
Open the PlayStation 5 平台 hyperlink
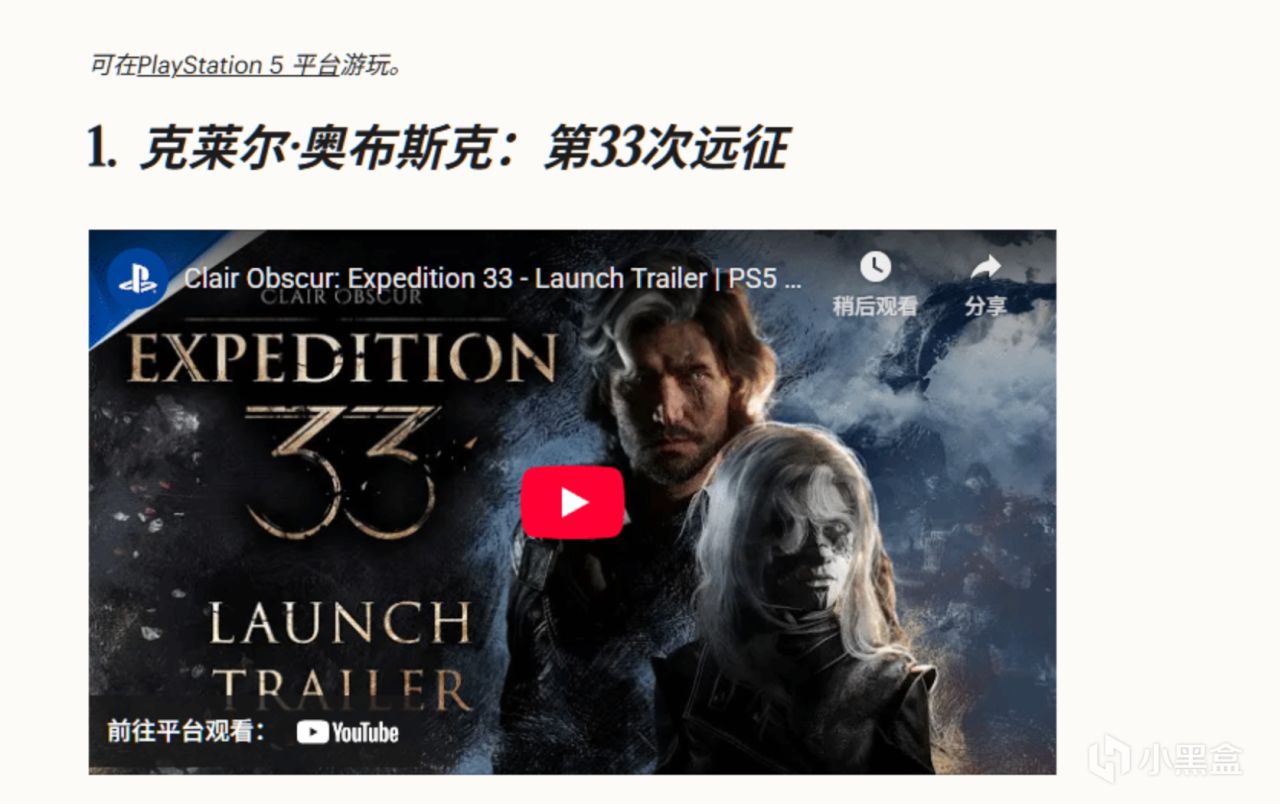(x=238, y=66)
